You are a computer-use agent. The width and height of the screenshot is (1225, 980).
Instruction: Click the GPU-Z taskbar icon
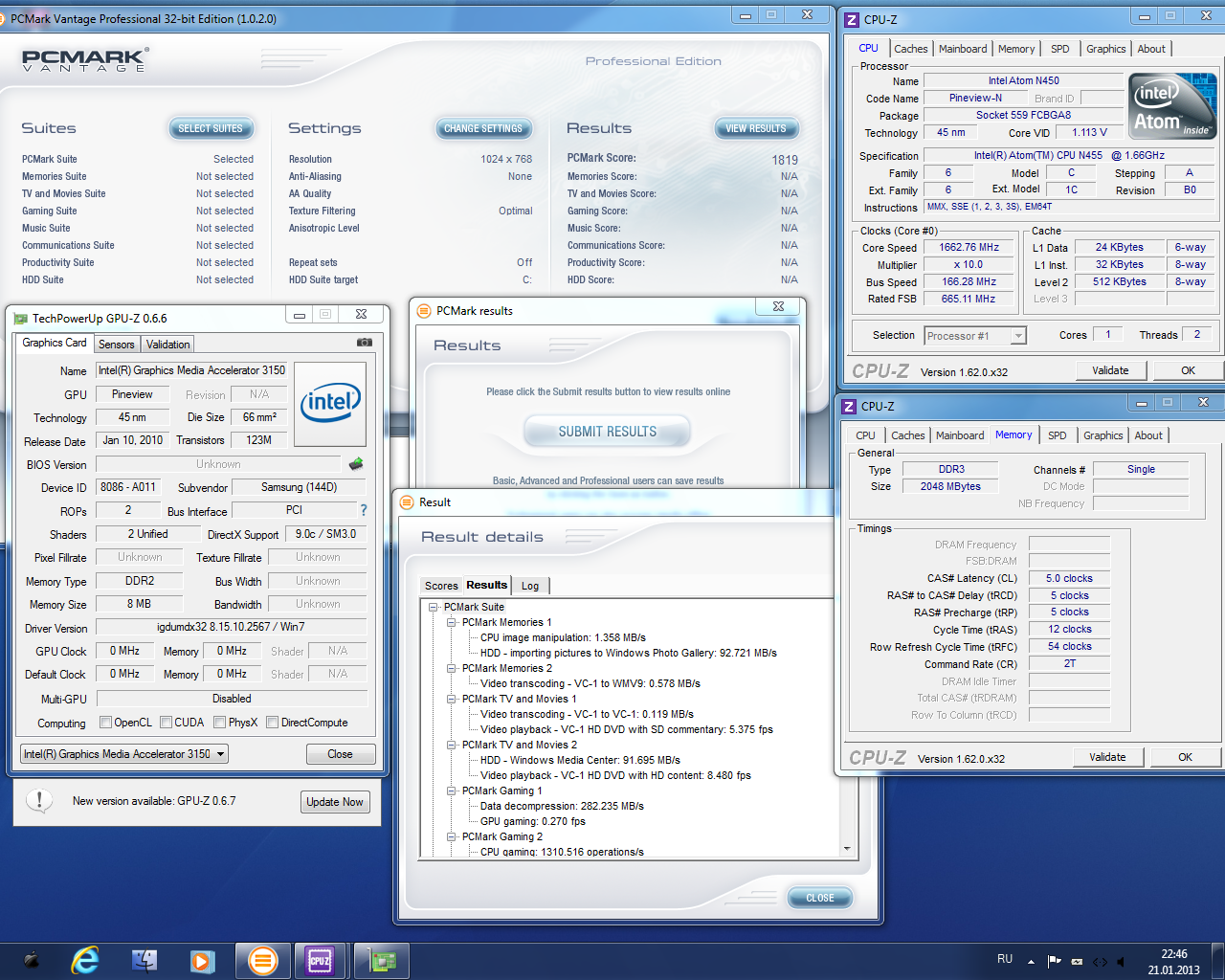pyautogui.click(x=382, y=960)
